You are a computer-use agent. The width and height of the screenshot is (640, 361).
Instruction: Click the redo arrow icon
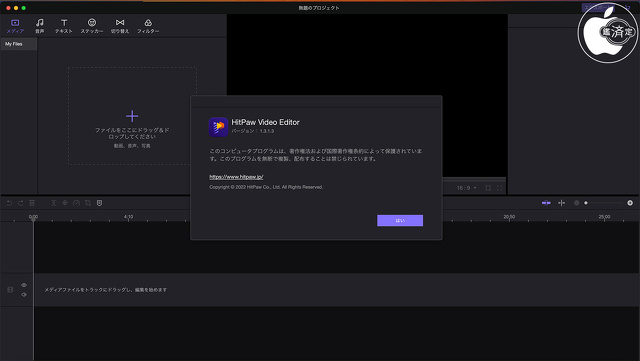point(20,203)
